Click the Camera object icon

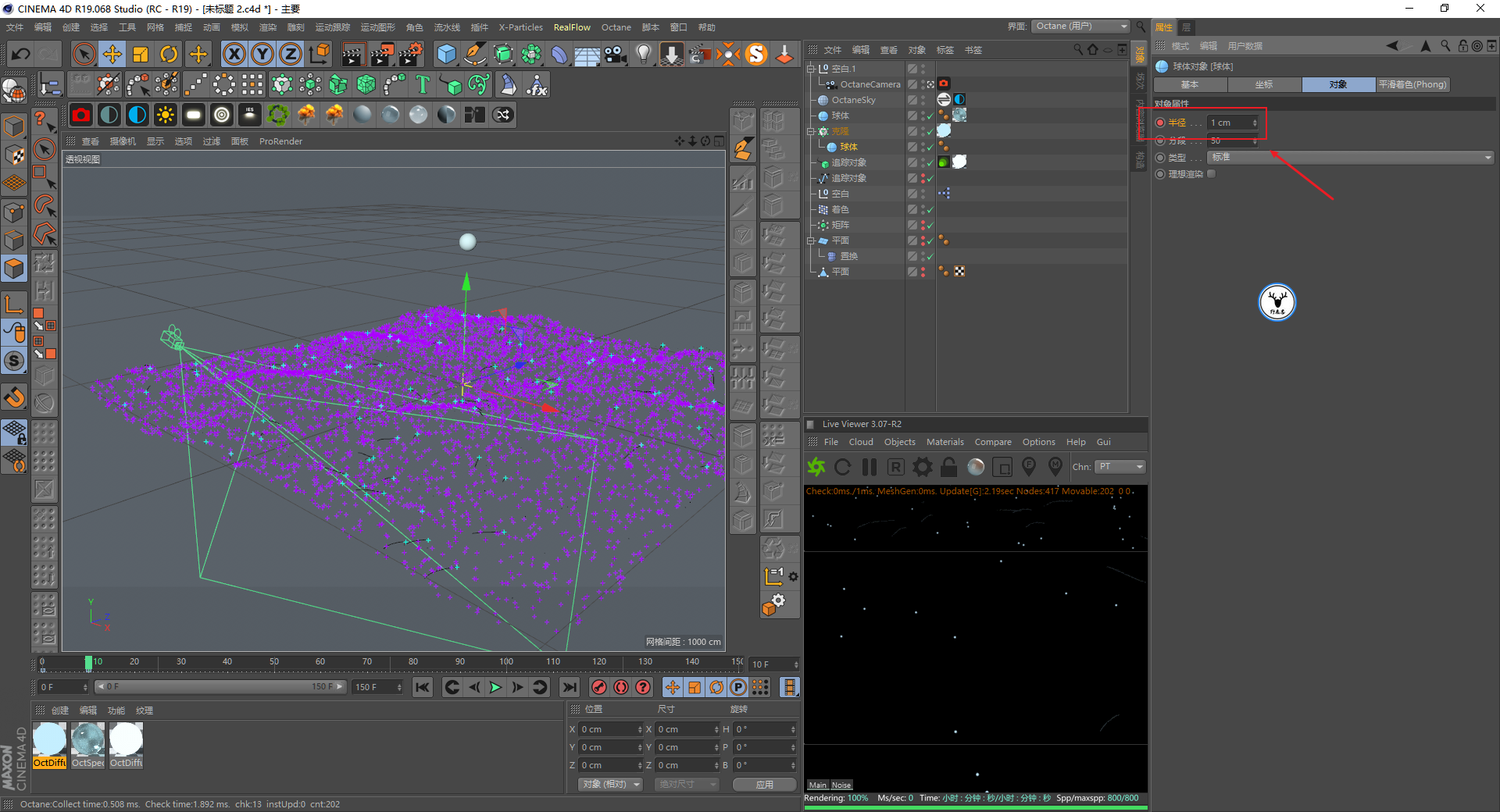point(616,54)
